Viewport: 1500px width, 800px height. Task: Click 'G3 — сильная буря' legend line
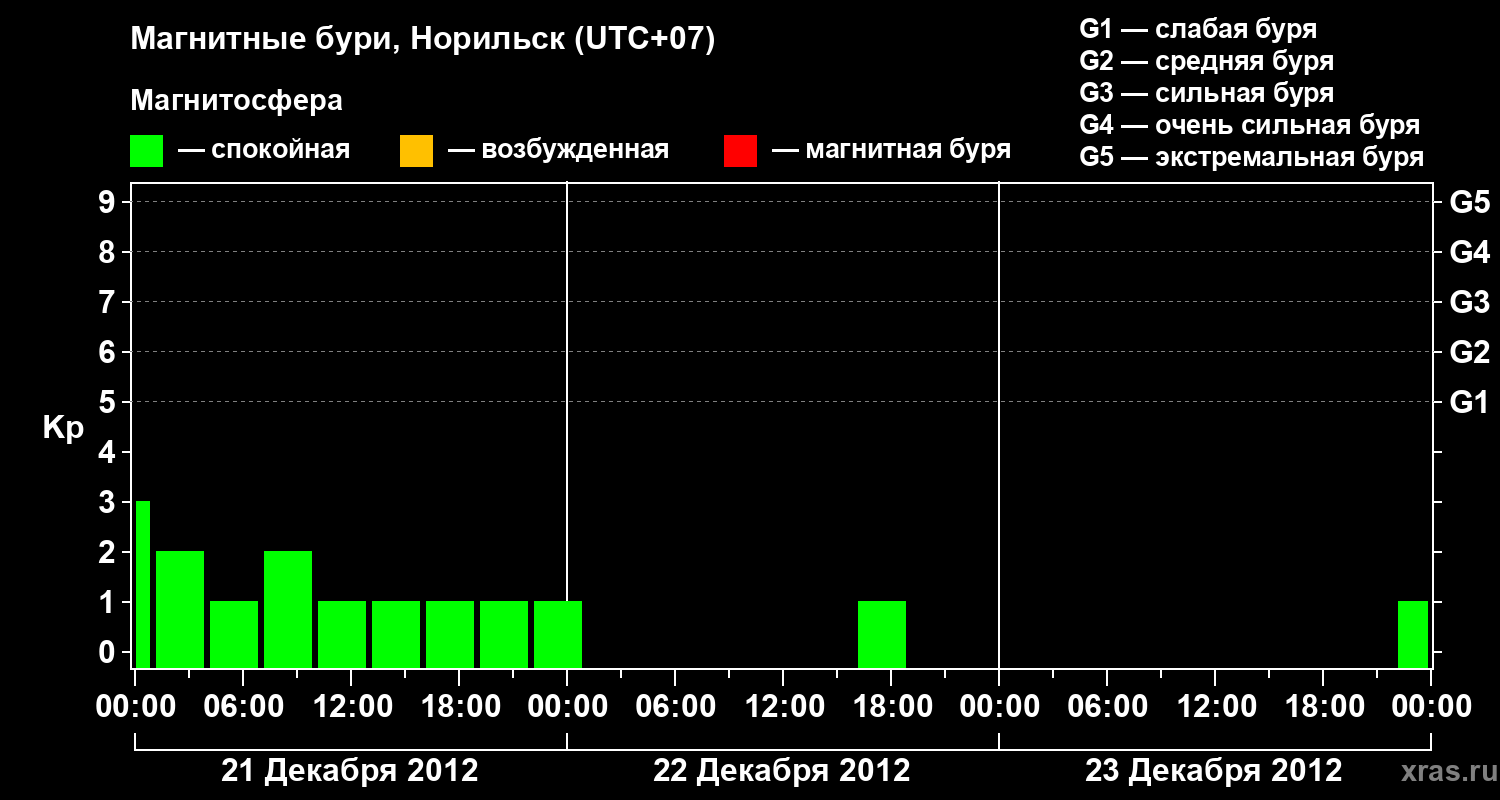[1207, 93]
